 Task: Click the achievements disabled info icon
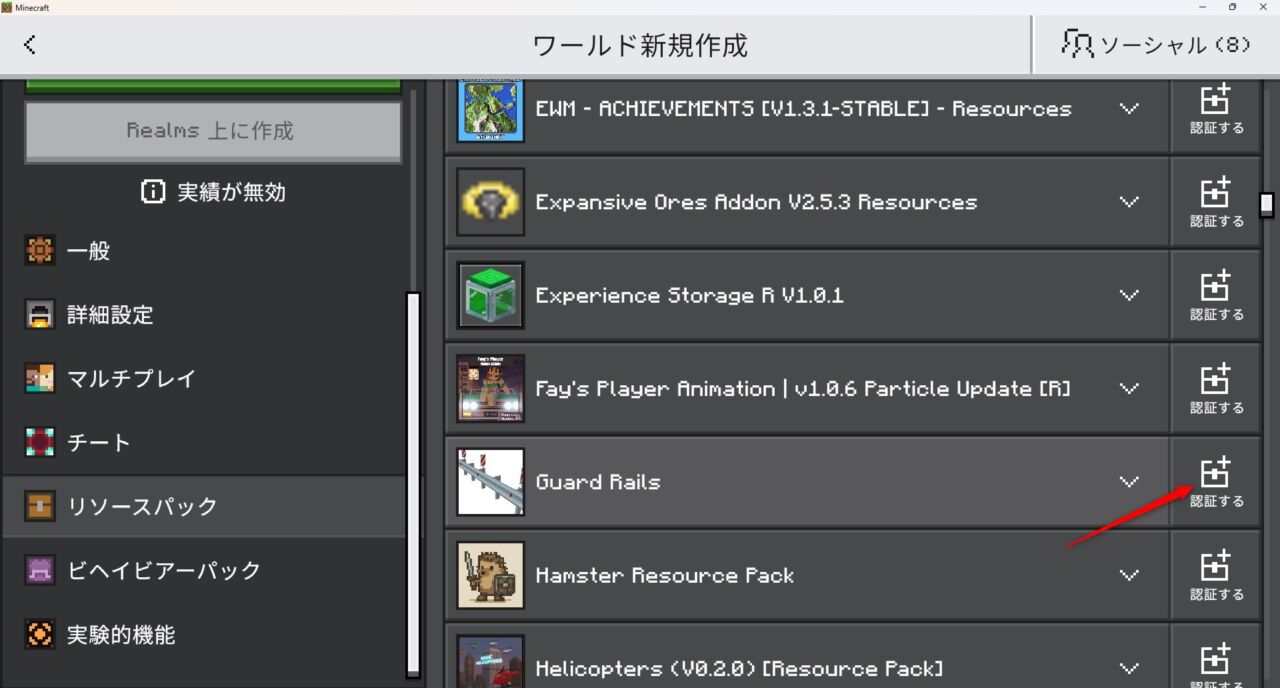point(153,192)
